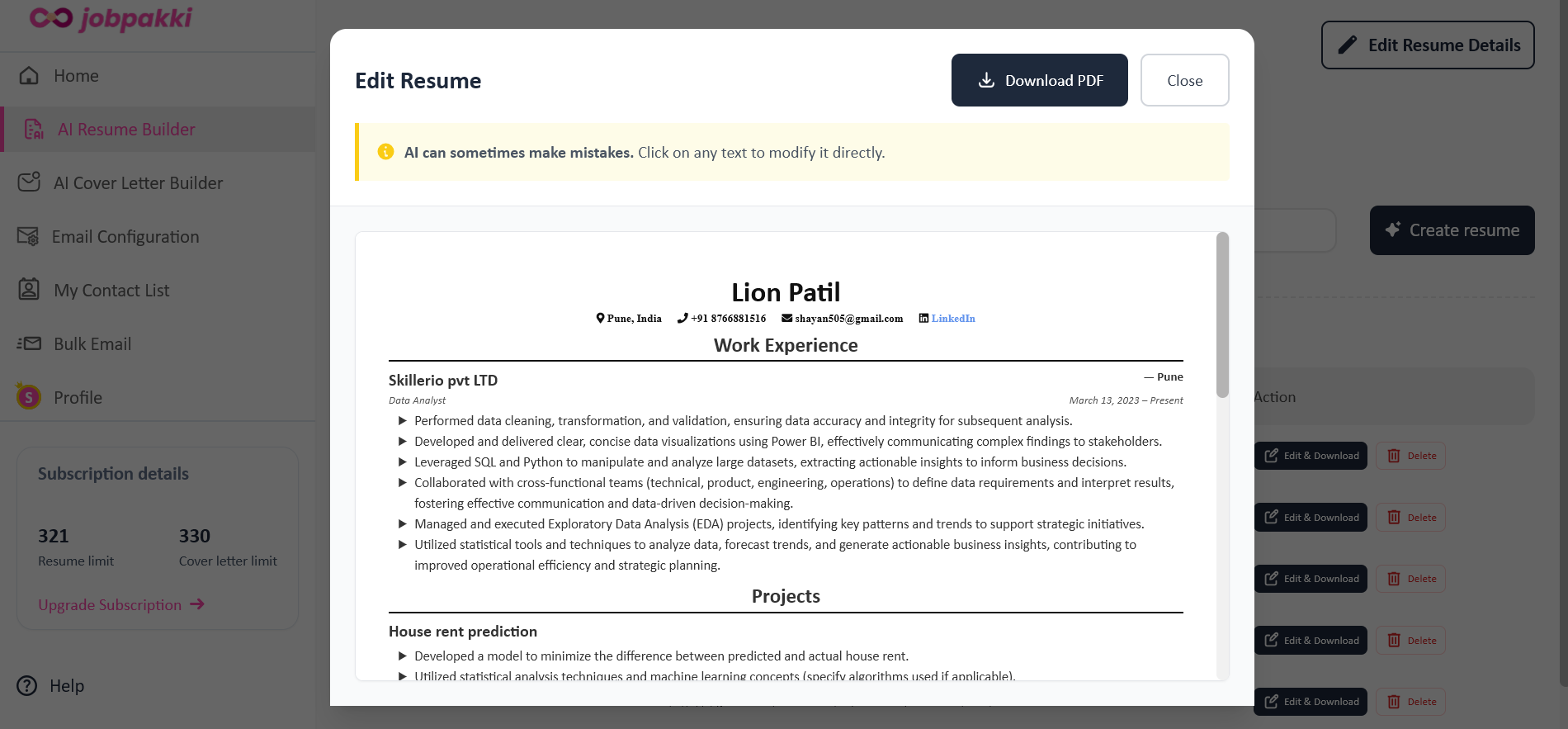Click the AI Cover Letter Builder icon

[x=29, y=182]
